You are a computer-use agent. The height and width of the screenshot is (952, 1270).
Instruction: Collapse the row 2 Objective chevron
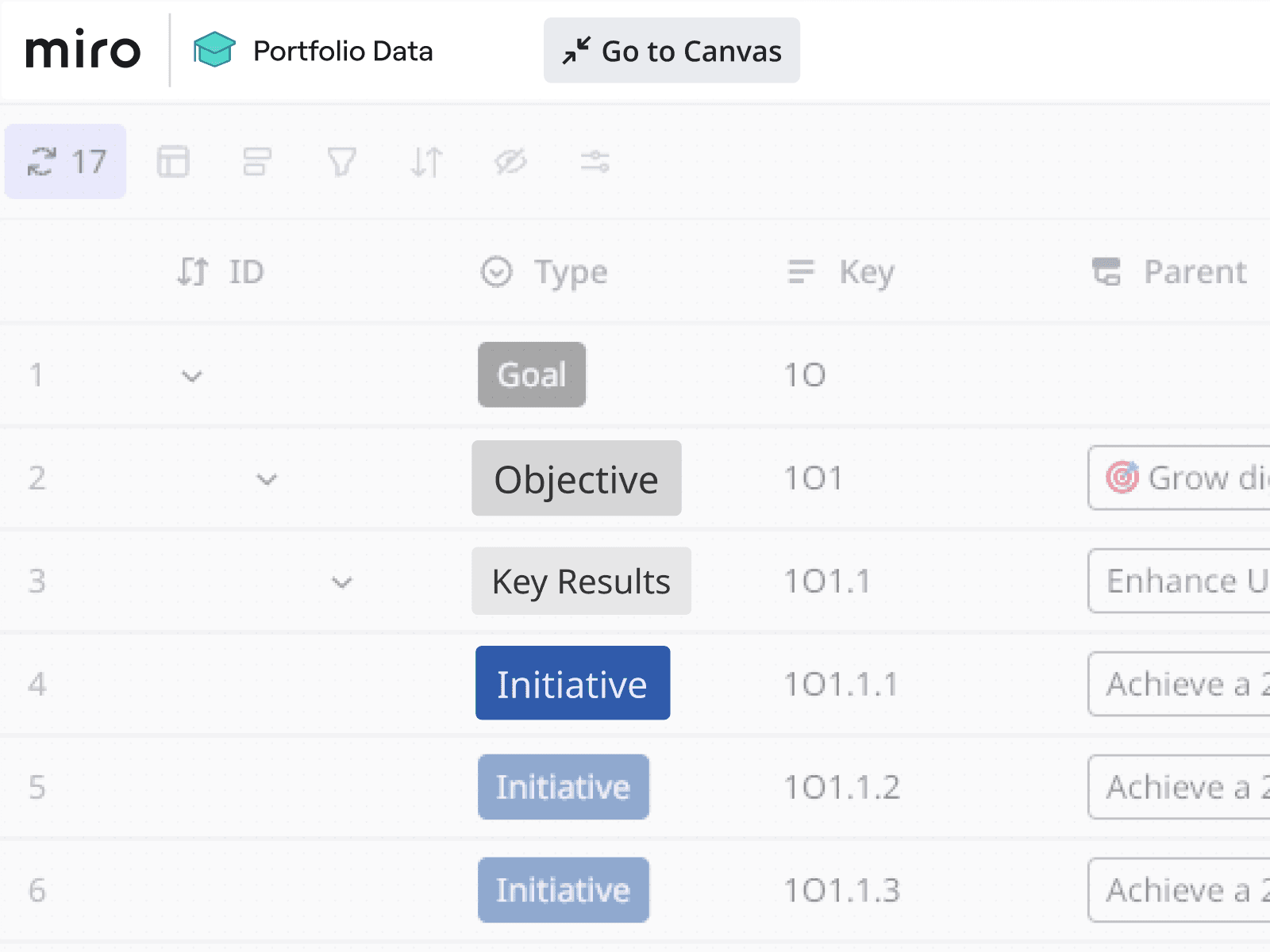(x=267, y=479)
